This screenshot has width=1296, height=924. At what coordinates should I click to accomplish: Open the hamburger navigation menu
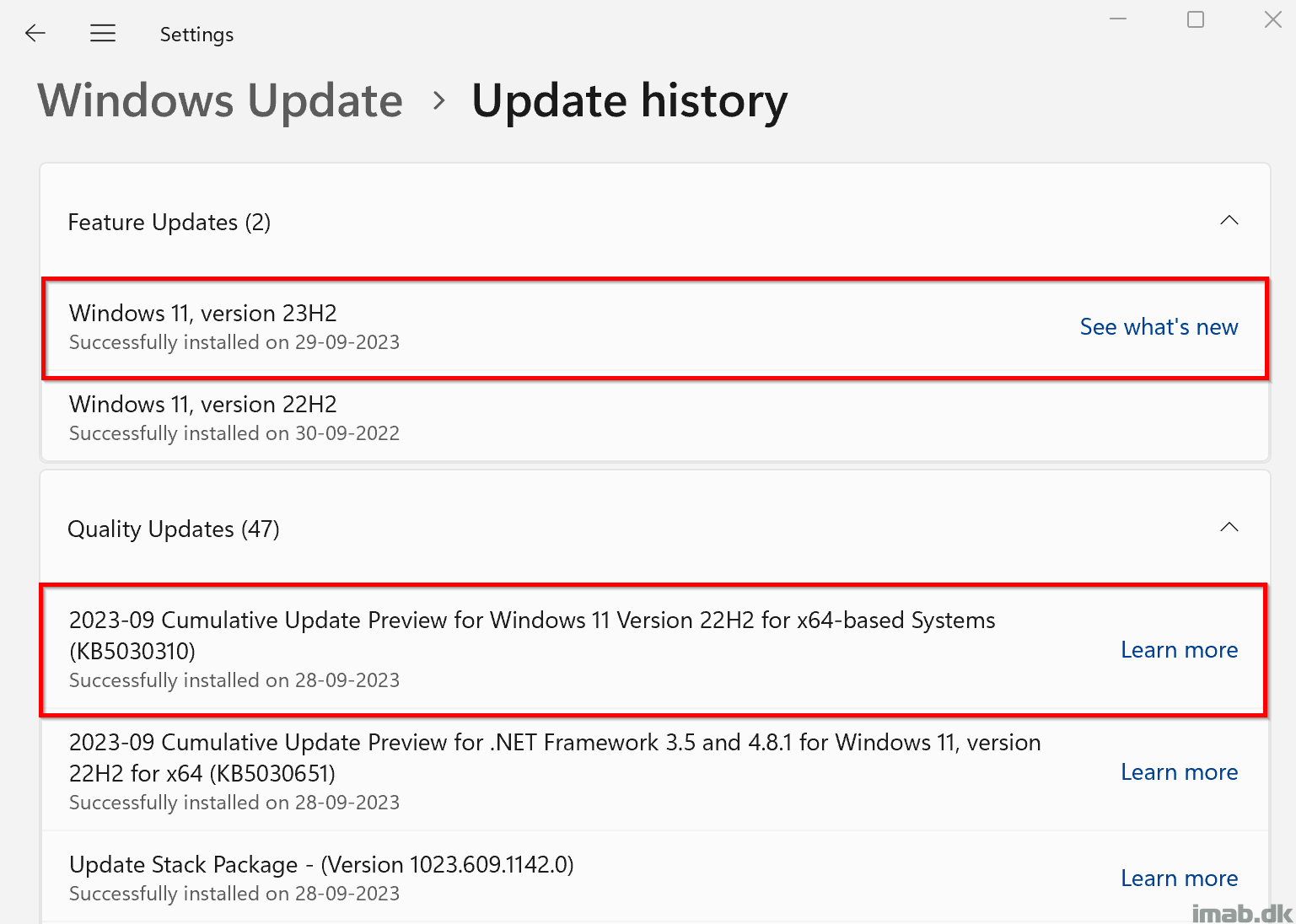pyautogui.click(x=103, y=34)
